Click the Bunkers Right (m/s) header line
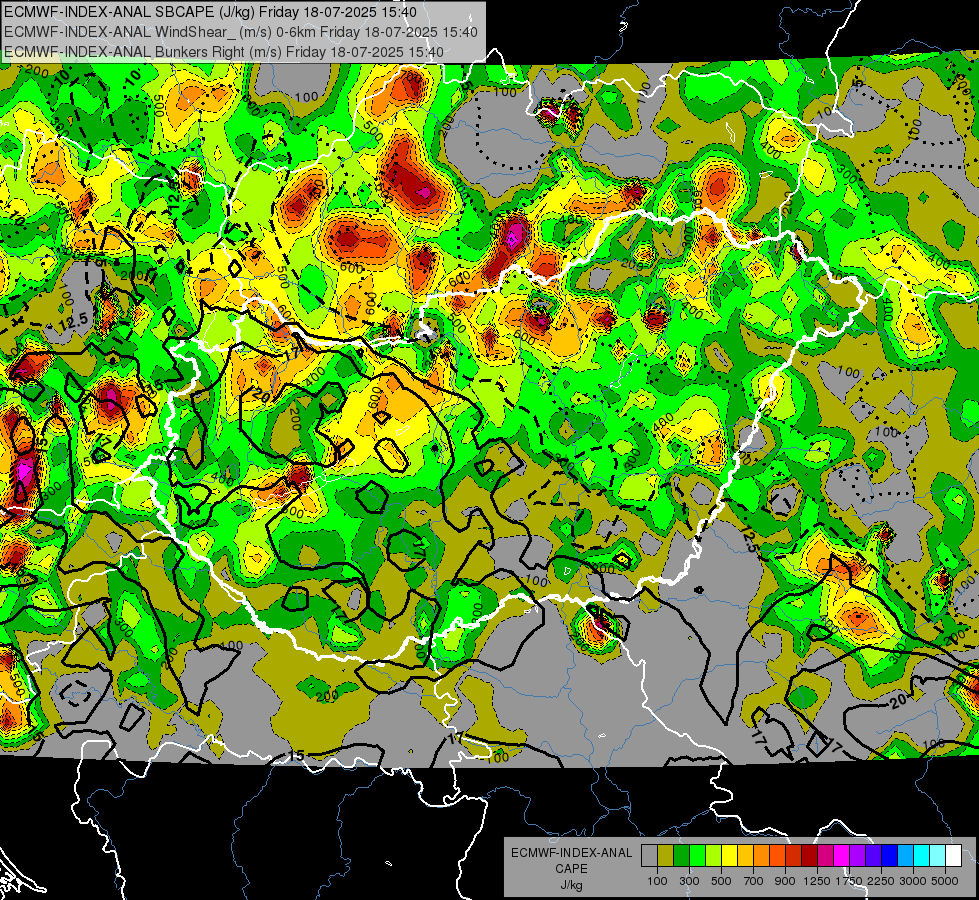Screen dimensions: 979x900 pos(224,52)
